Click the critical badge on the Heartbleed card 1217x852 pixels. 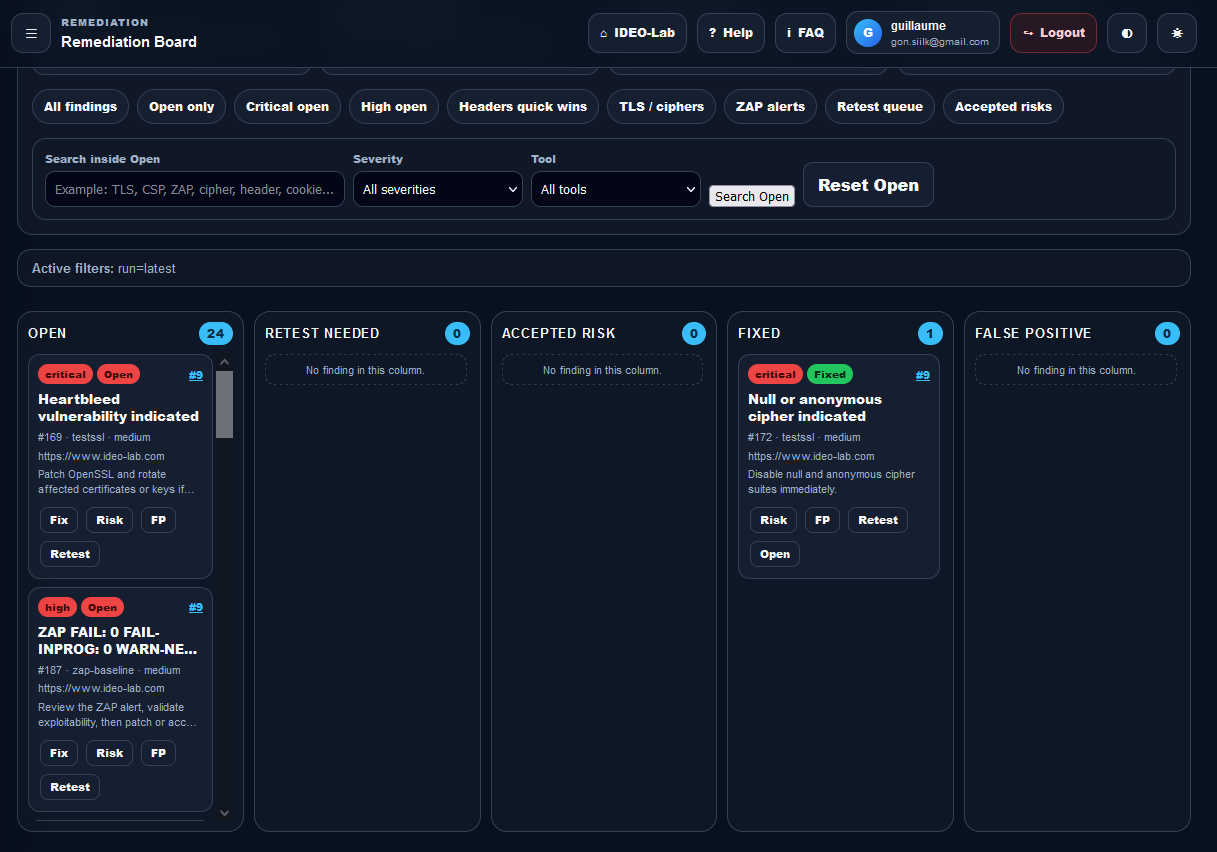pos(65,375)
